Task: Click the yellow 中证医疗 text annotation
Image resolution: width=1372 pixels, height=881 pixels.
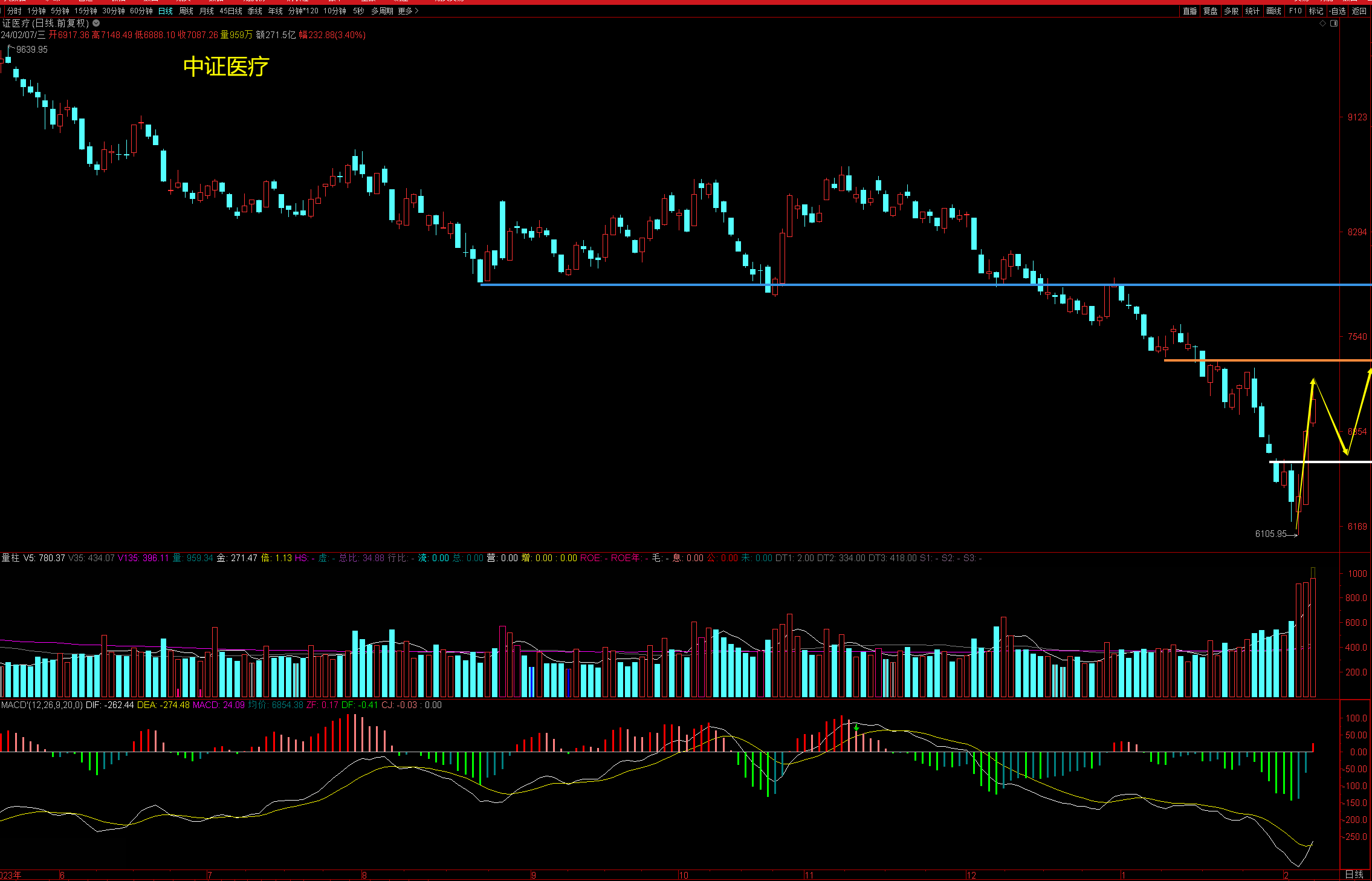Action: [226, 67]
